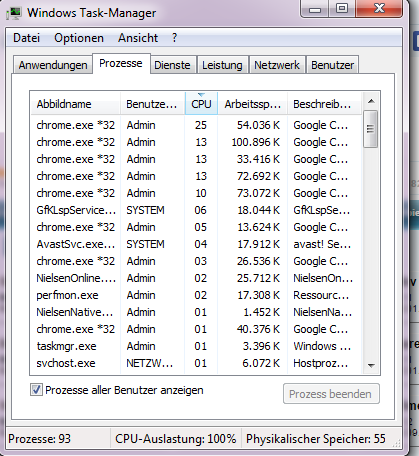
Task: Open the Leistung tab
Action: (222, 65)
